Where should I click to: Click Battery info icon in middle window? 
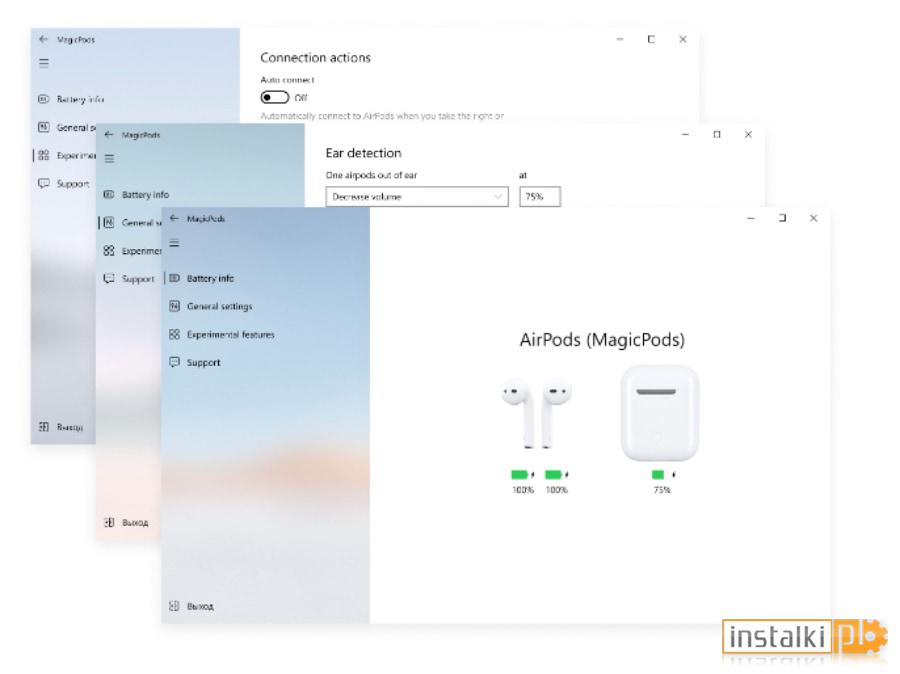109,195
